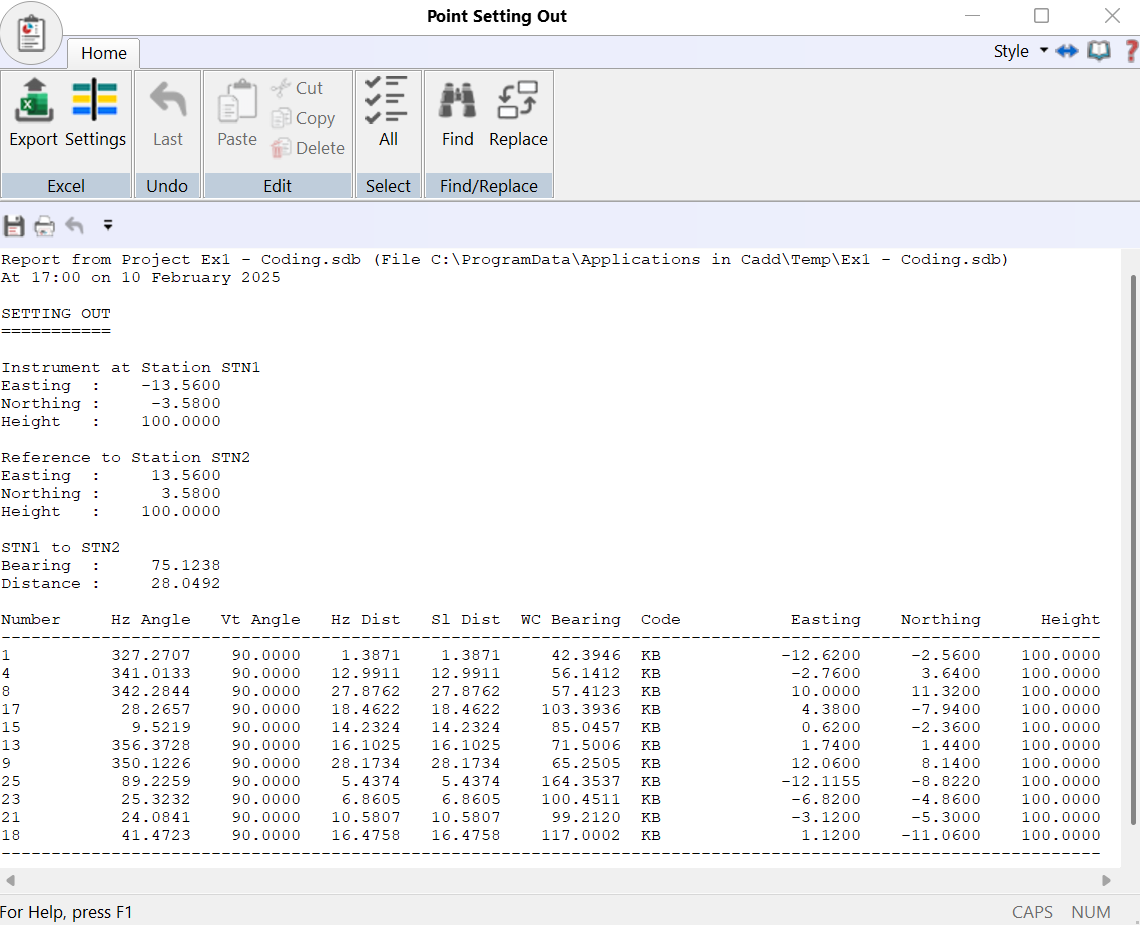Click the round application button at top left
1140x925 pixels.
[31, 33]
